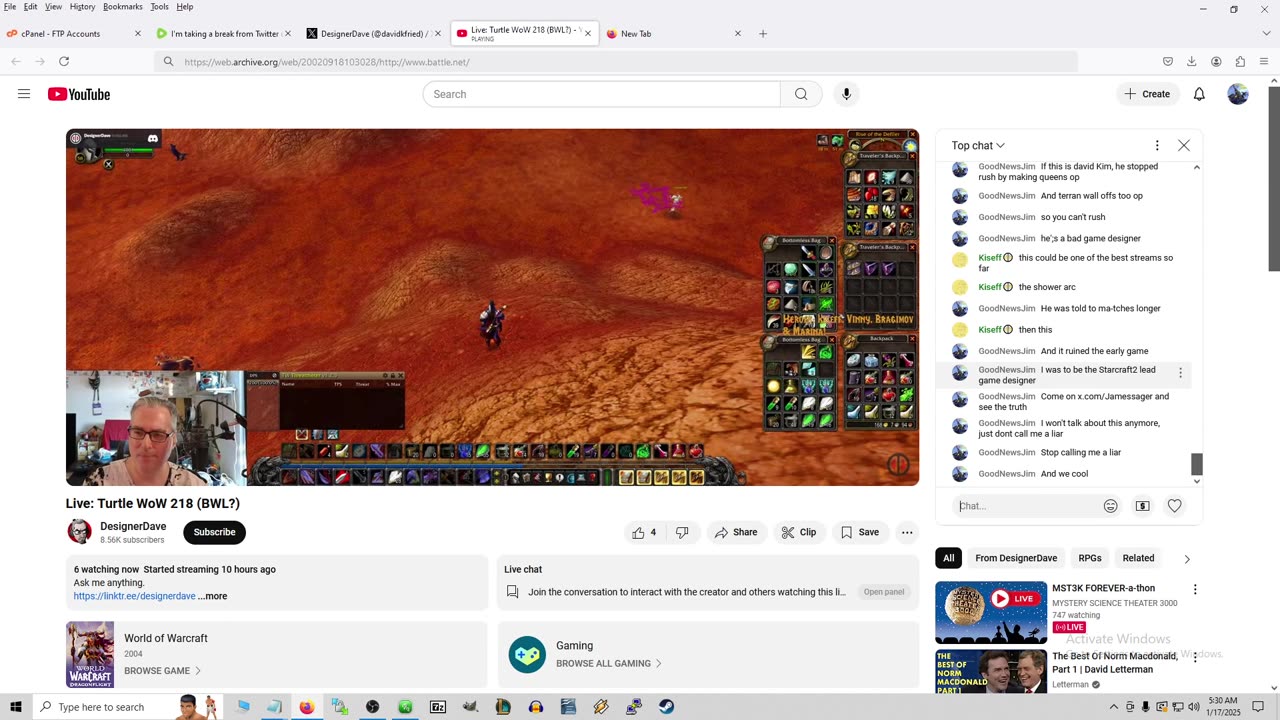This screenshot has height=720, width=1280.
Task: Open DesignerDave channel avatar
Action: [x=79, y=532]
